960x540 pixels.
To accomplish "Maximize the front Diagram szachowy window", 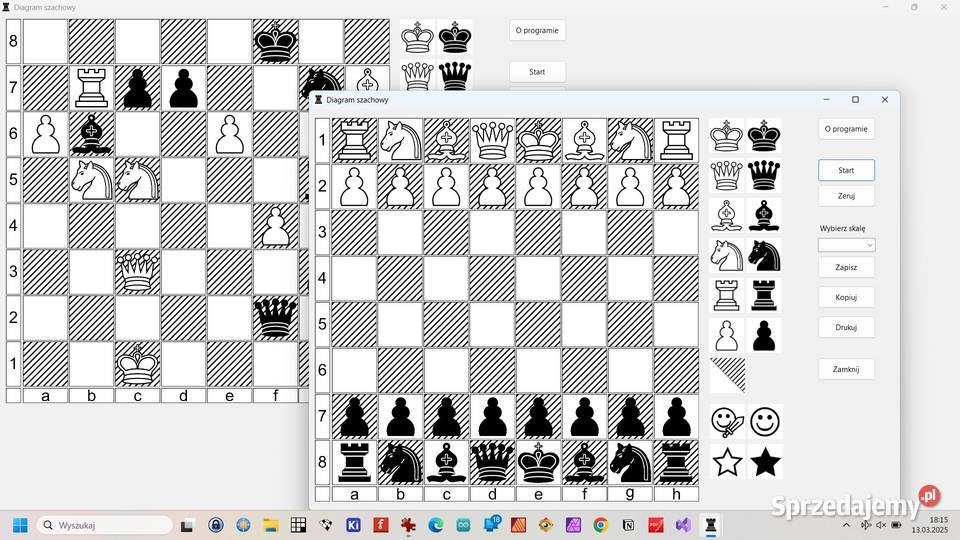I will pyautogui.click(x=855, y=100).
